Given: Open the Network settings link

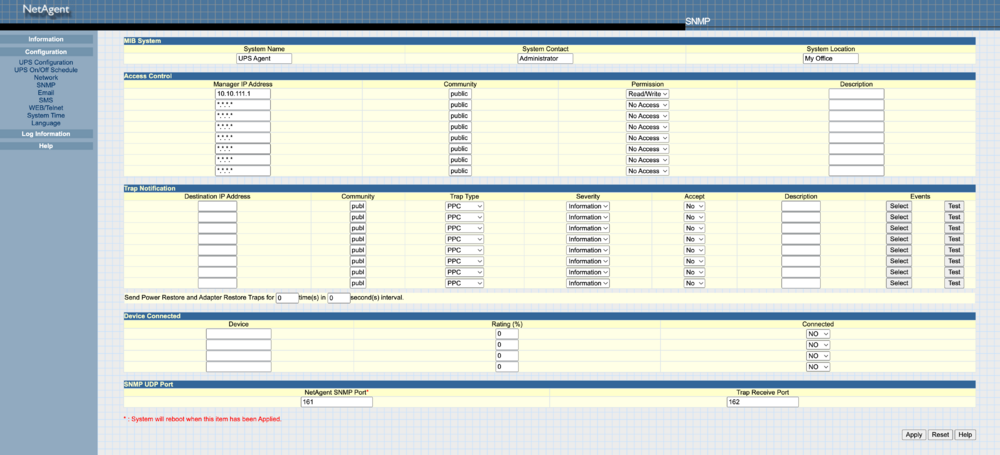Looking at the screenshot, I should [x=46, y=78].
